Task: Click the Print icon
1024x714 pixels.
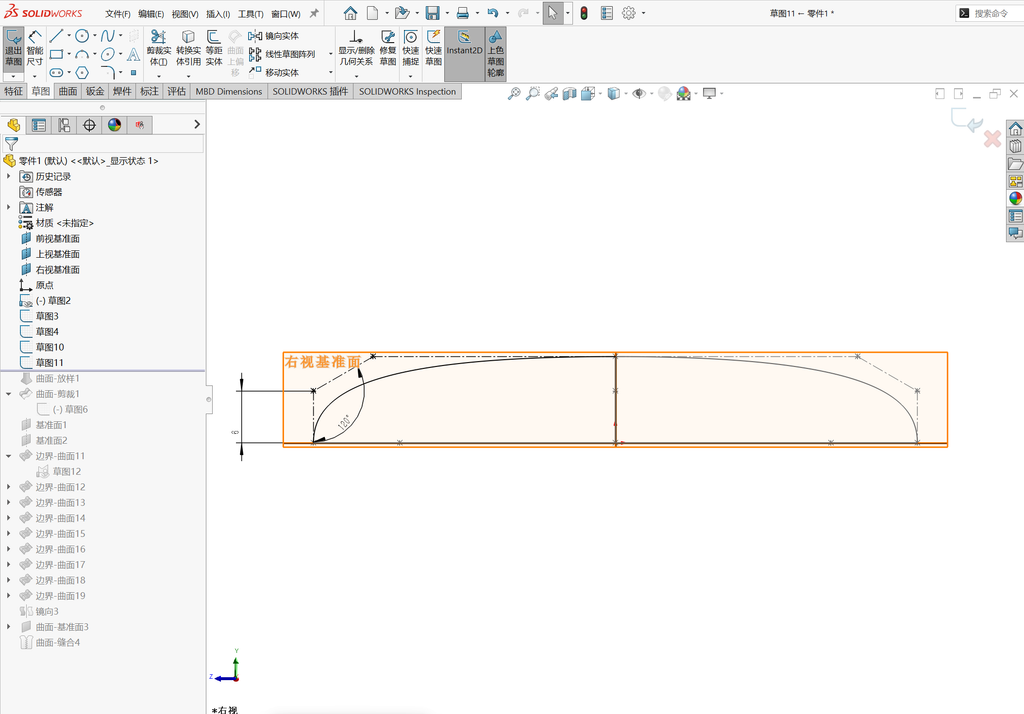Action: tap(462, 13)
